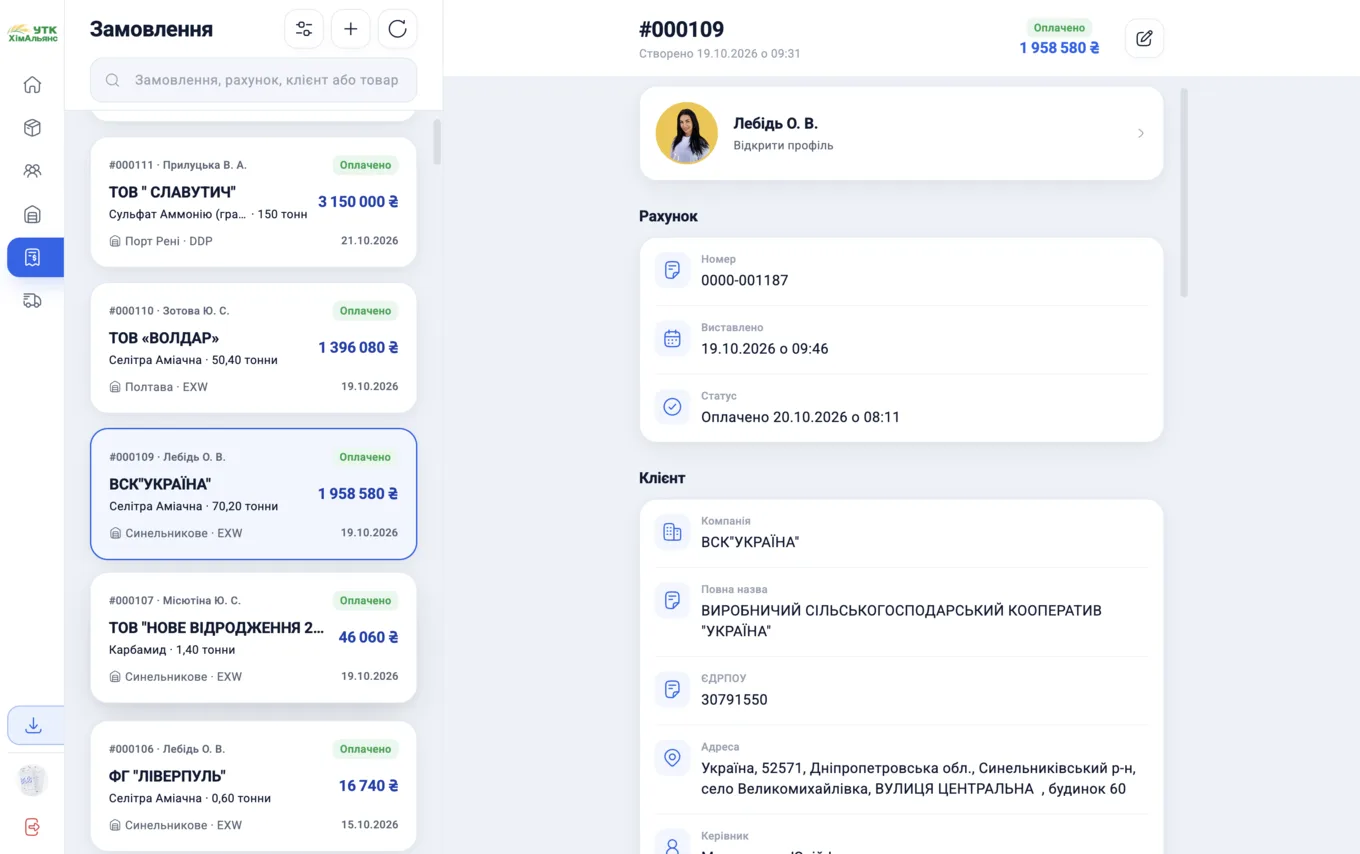Refresh the orders list
This screenshot has width=1360, height=854.
coord(398,29)
